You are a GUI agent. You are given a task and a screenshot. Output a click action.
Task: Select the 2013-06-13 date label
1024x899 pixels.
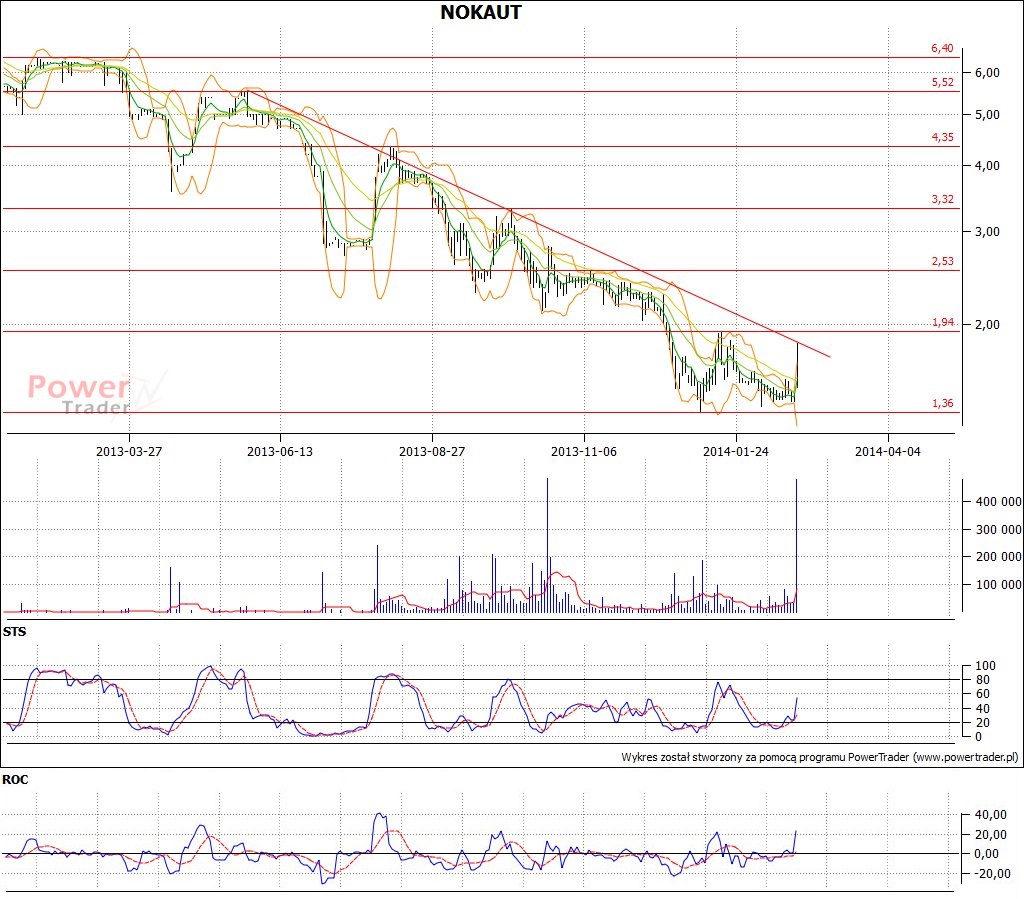tap(280, 451)
